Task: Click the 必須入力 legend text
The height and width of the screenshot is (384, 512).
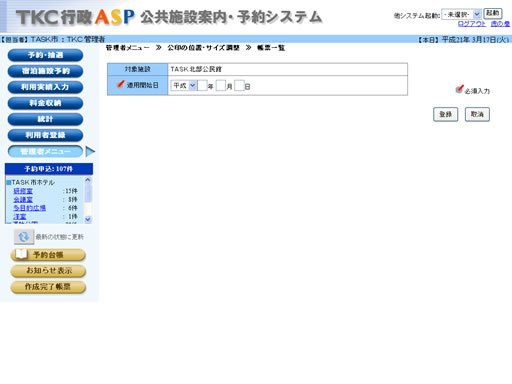Action: pos(477,91)
